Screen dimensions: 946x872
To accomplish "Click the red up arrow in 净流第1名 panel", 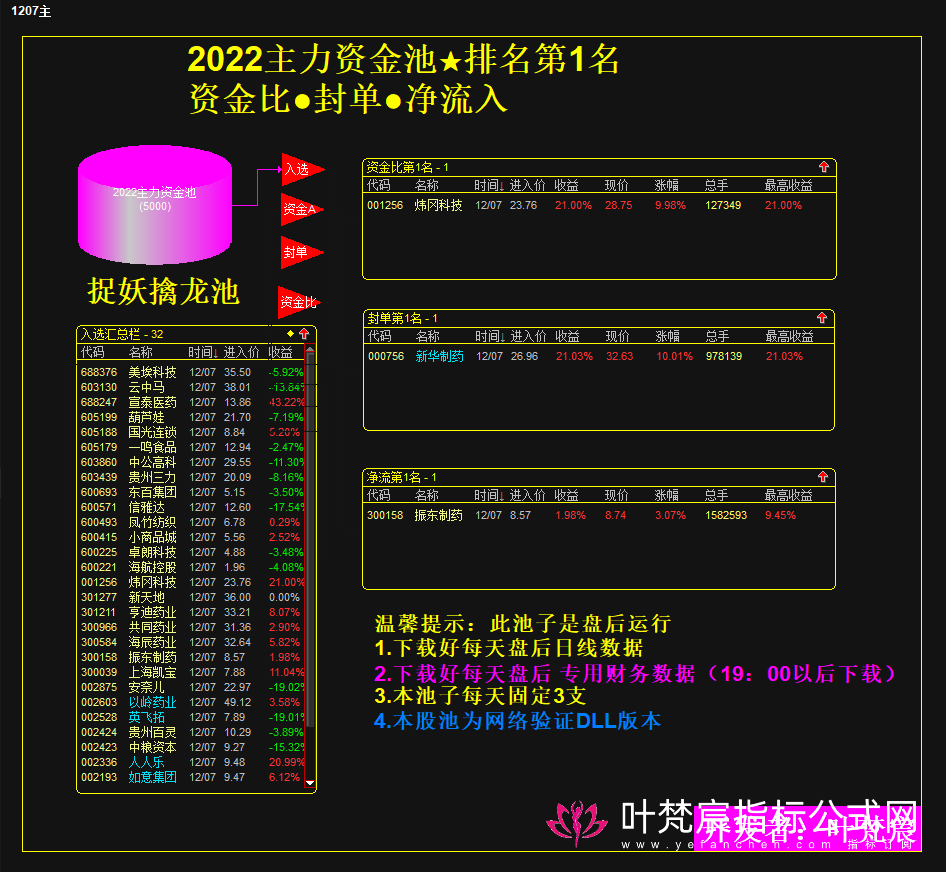I will (x=823, y=477).
